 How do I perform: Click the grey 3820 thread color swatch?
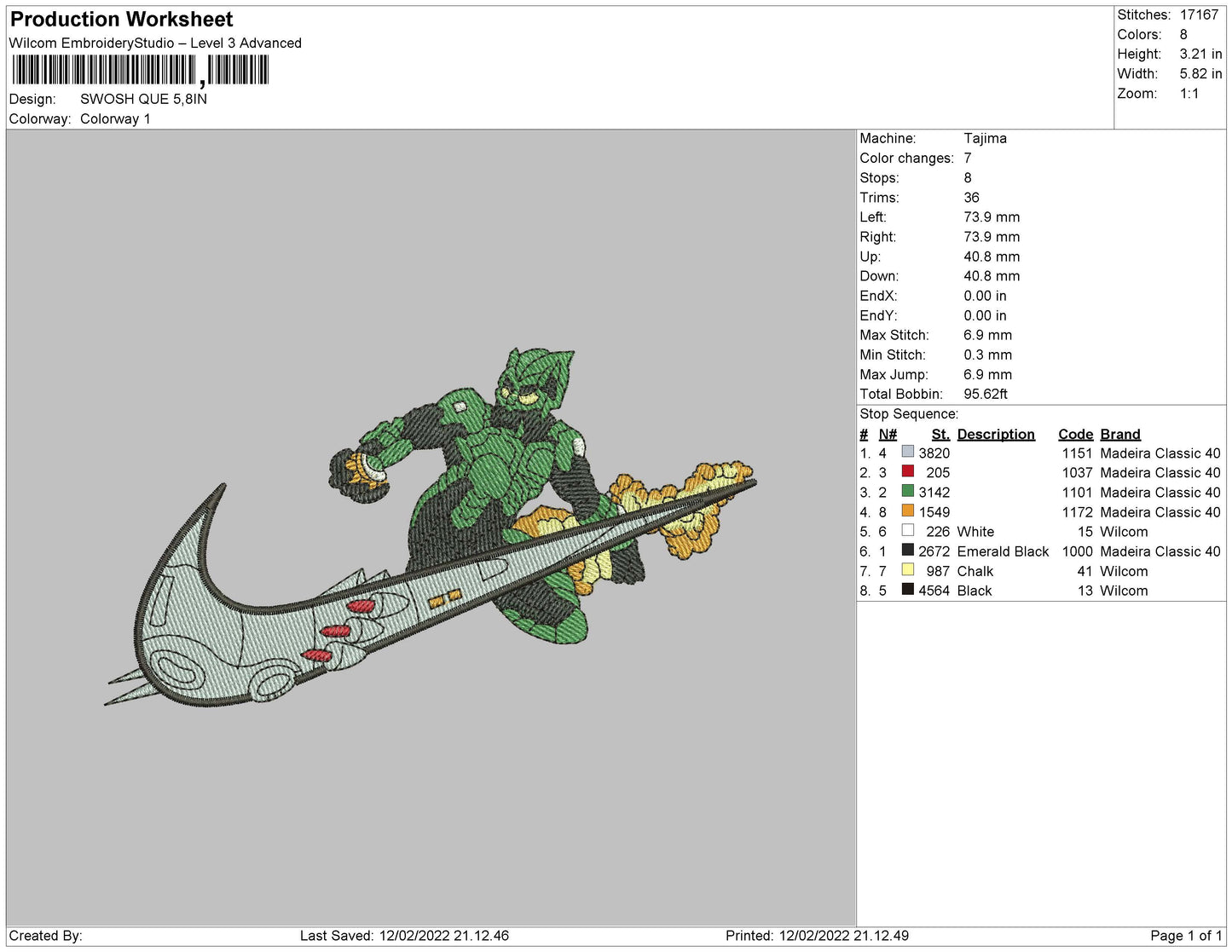pos(907,453)
